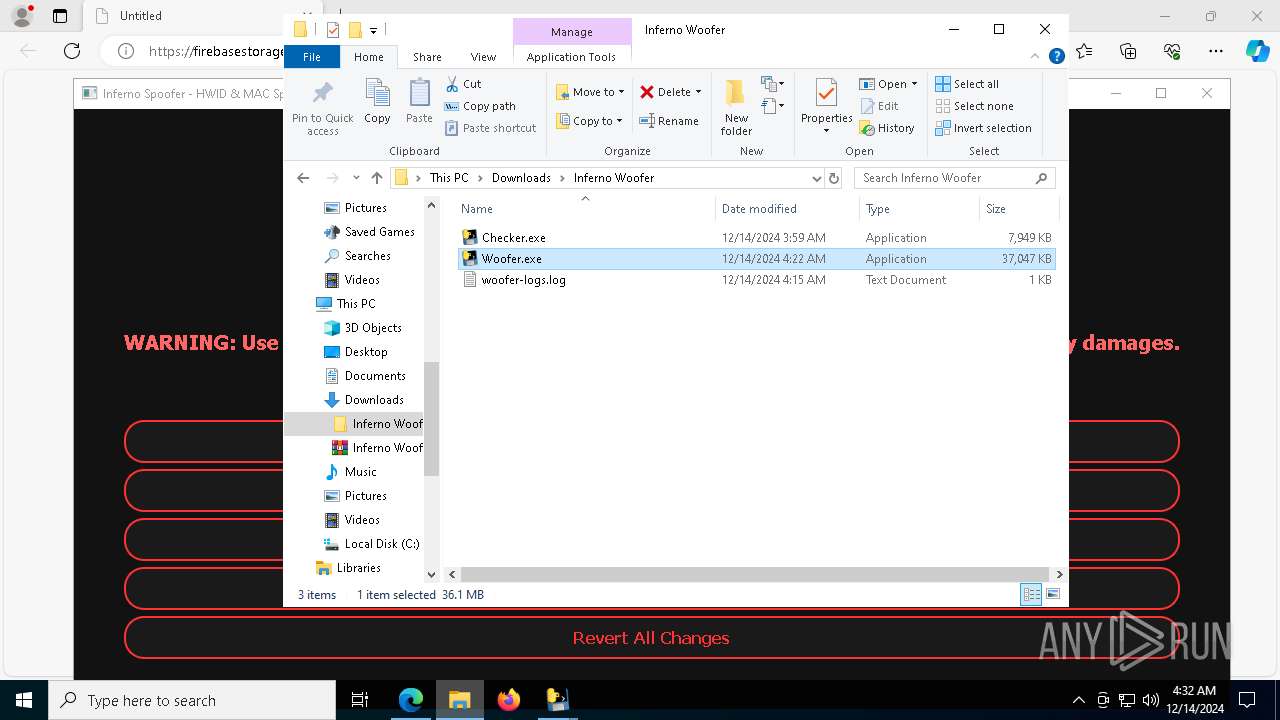The image size is (1280, 720).
Task: Click Select all in ribbon
Action: [967, 84]
